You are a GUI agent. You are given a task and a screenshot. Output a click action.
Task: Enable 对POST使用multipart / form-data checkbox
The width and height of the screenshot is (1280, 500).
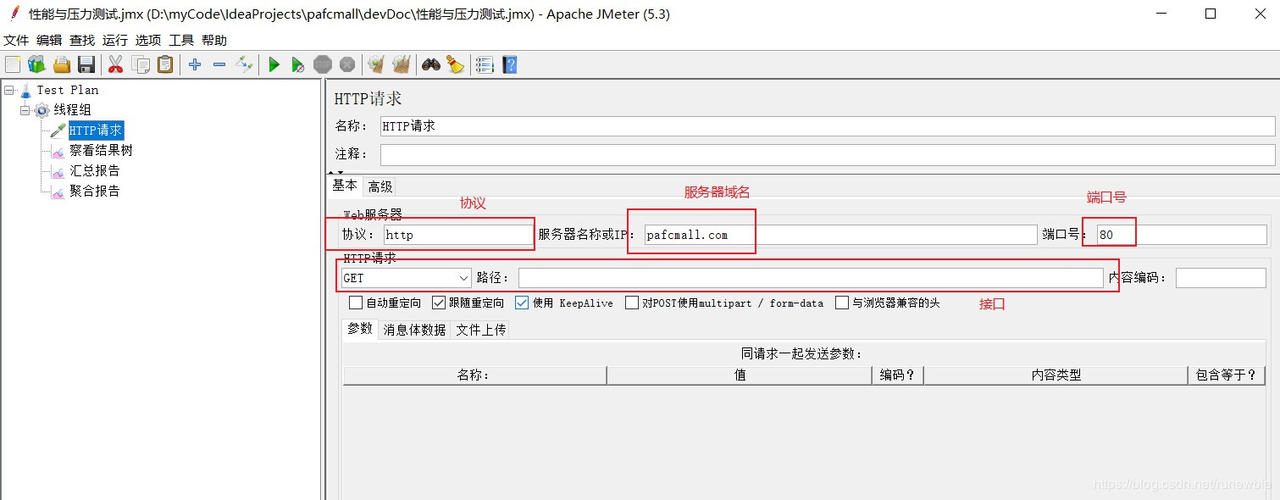click(632, 303)
